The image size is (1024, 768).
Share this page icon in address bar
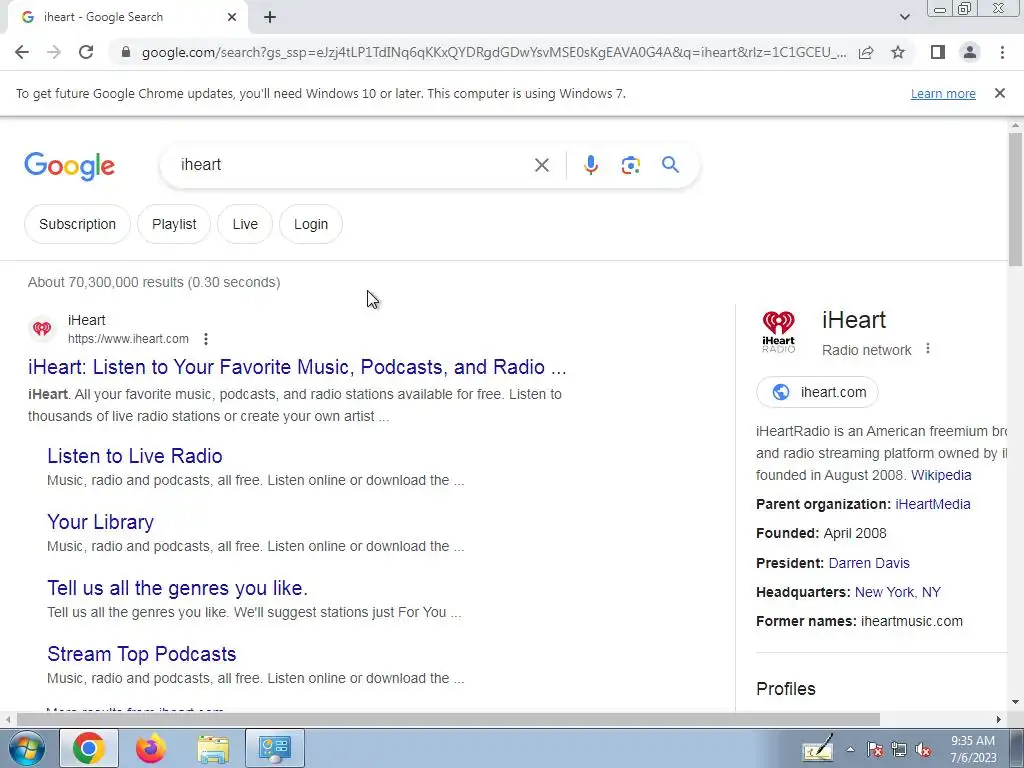866,52
